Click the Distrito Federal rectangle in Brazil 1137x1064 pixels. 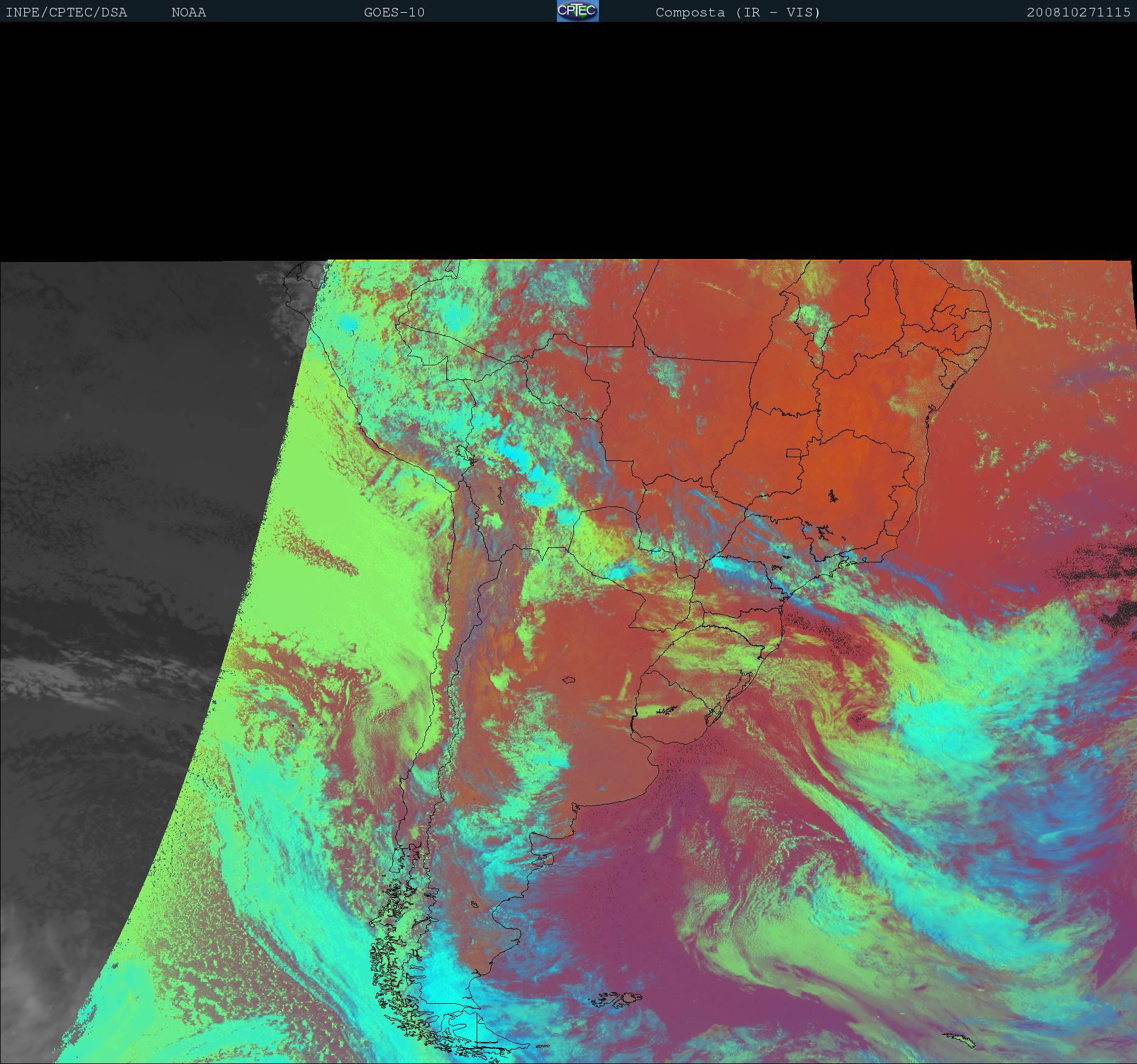click(x=793, y=452)
